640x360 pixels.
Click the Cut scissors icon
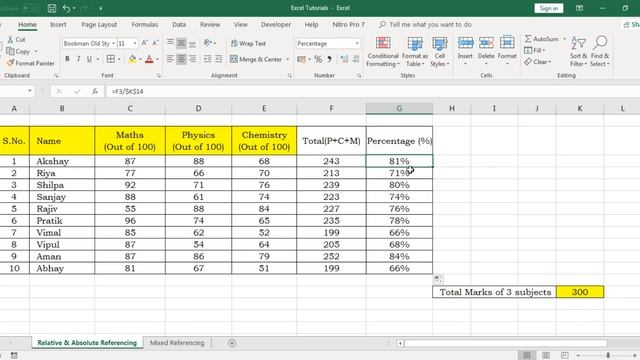(10, 39)
